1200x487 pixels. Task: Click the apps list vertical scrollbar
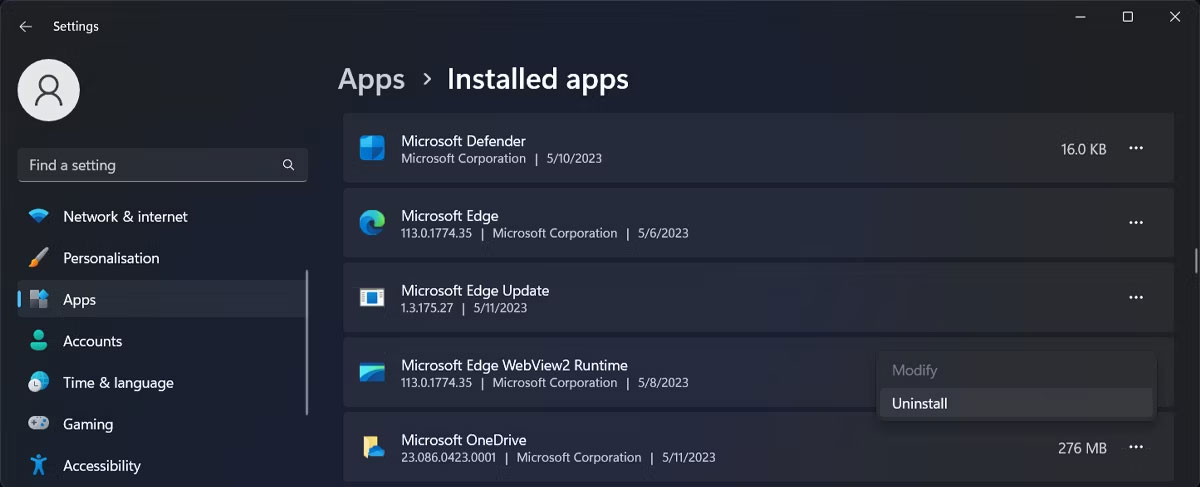pos(1196,259)
